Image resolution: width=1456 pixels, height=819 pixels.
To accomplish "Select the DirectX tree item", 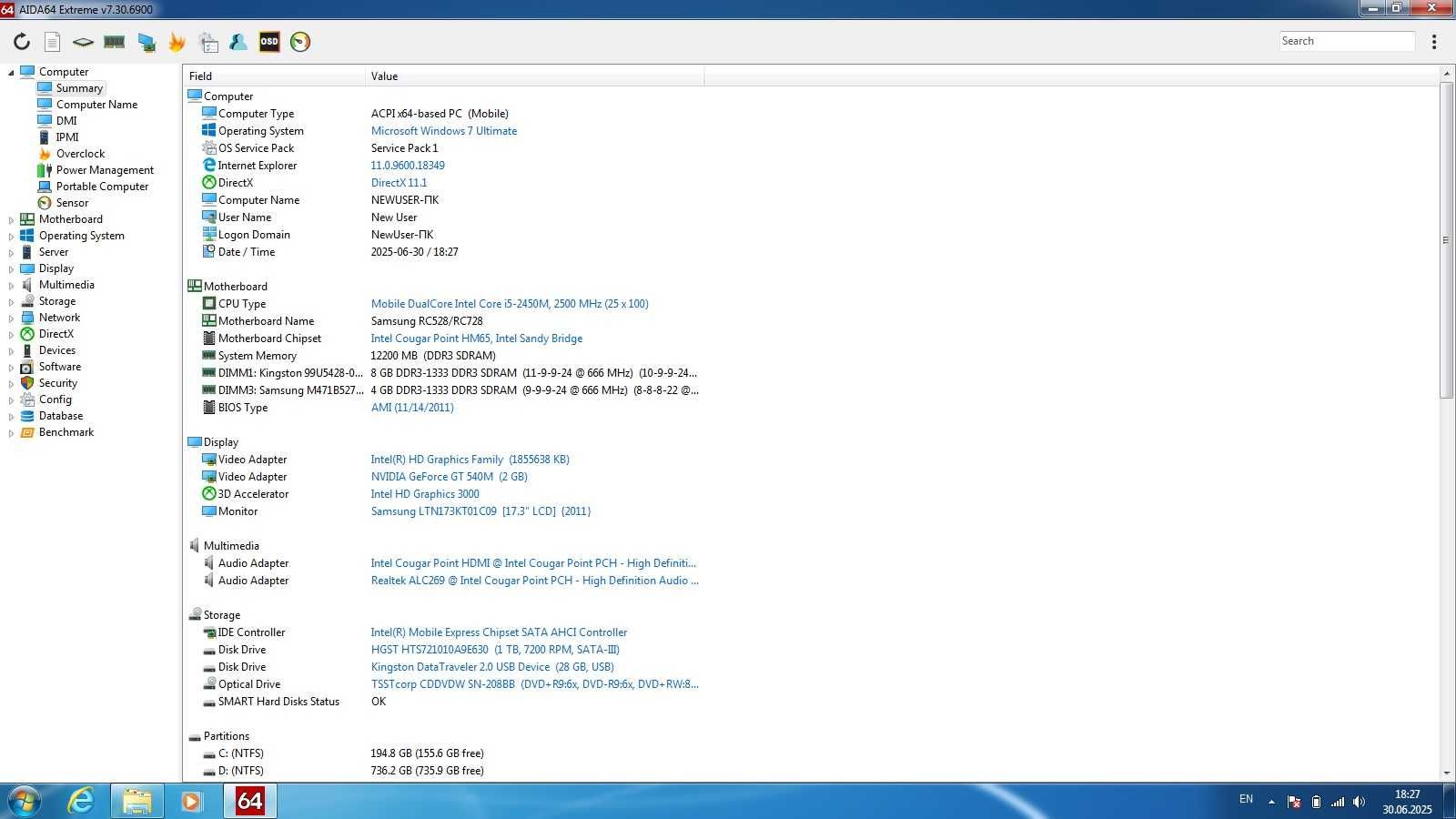I will (x=56, y=334).
